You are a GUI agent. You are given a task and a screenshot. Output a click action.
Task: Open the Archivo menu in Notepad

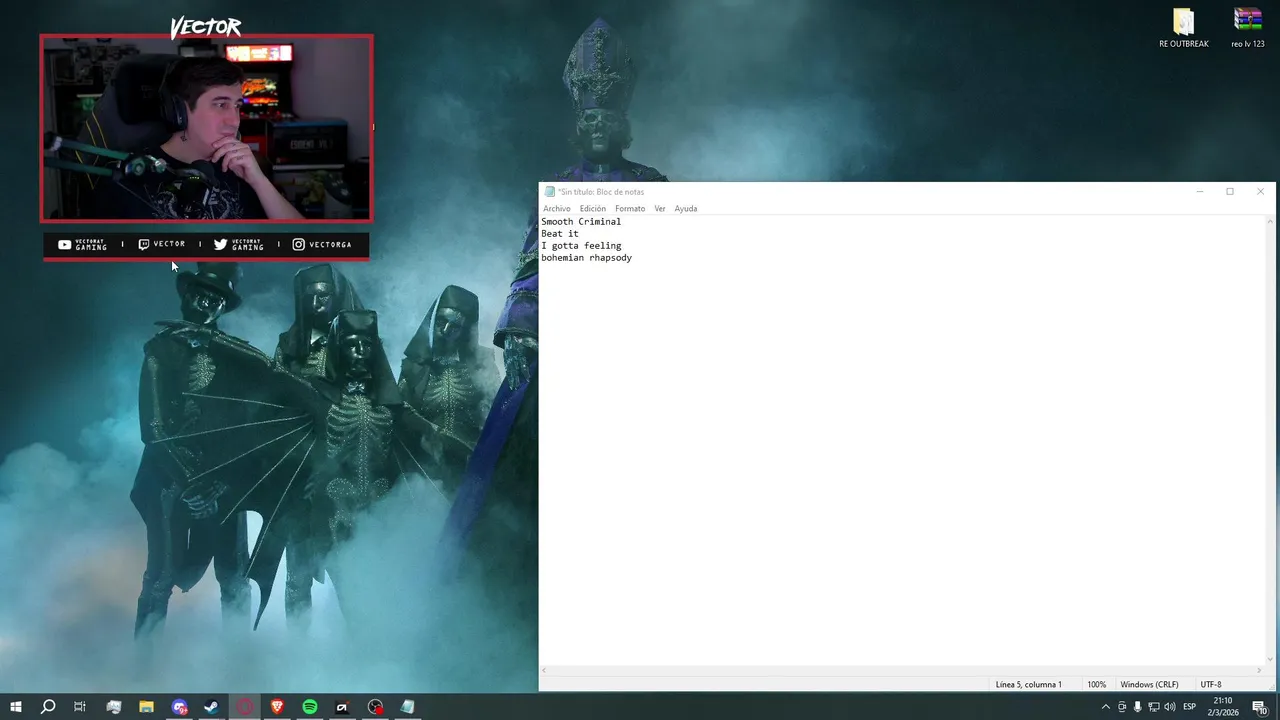(556, 209)
